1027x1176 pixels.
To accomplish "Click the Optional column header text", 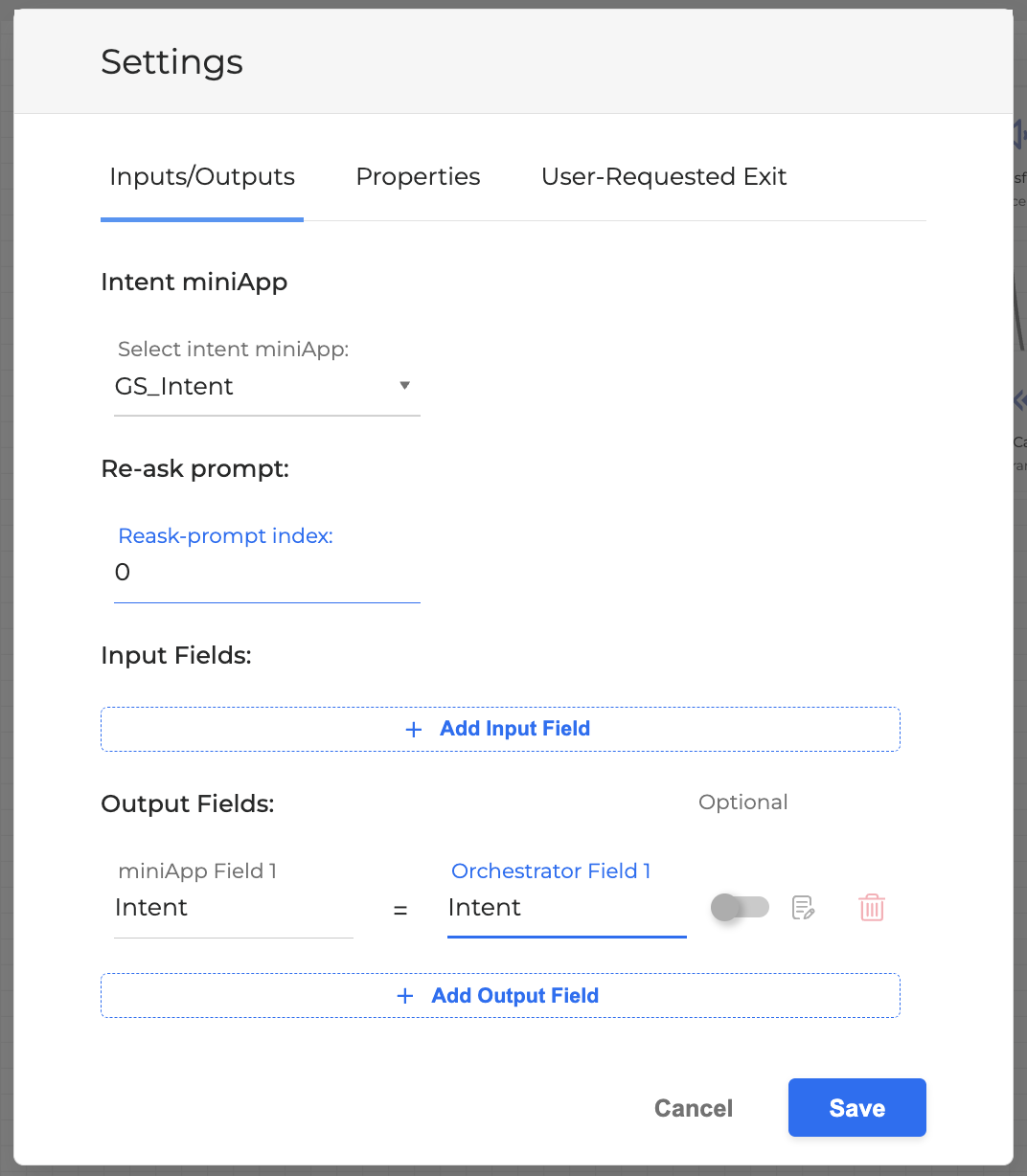I will [x=742, y=803].
